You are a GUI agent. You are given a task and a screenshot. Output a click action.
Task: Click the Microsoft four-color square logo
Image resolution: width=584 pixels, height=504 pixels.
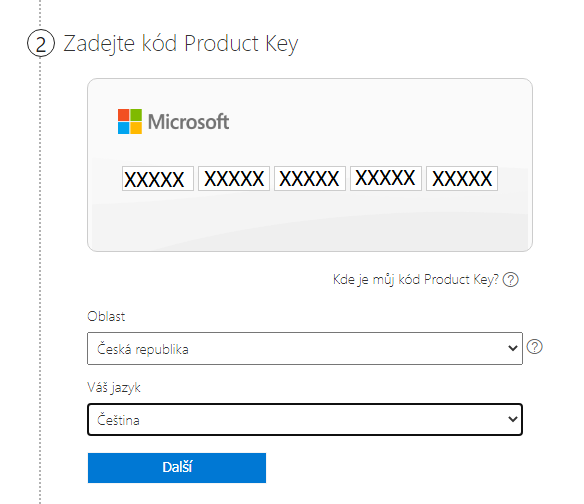pos(130,121)
